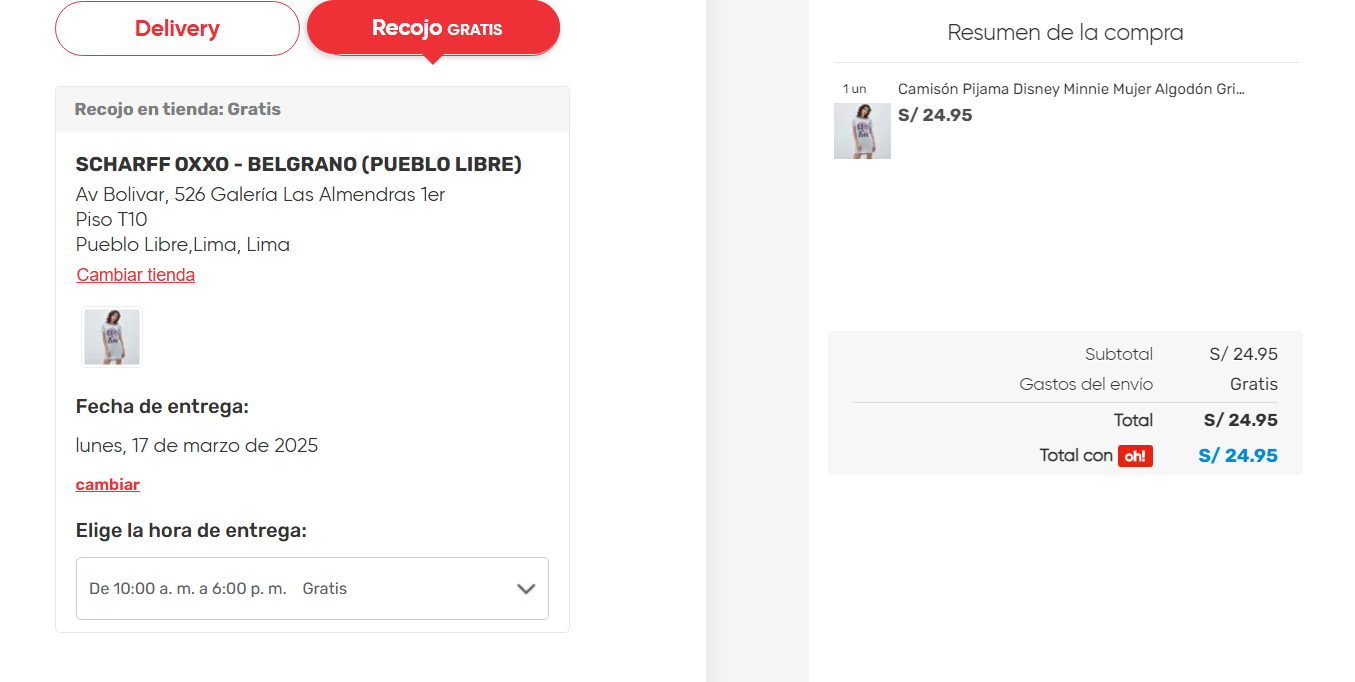Click the Subtotal amount S/ 24.95
Image resolution: width=1355 pixels, height=682 pixels.
pos(1244,354)
